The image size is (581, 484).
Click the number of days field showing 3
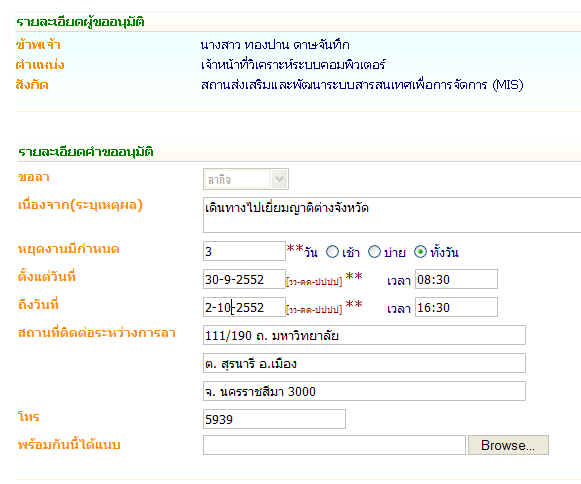244,251
